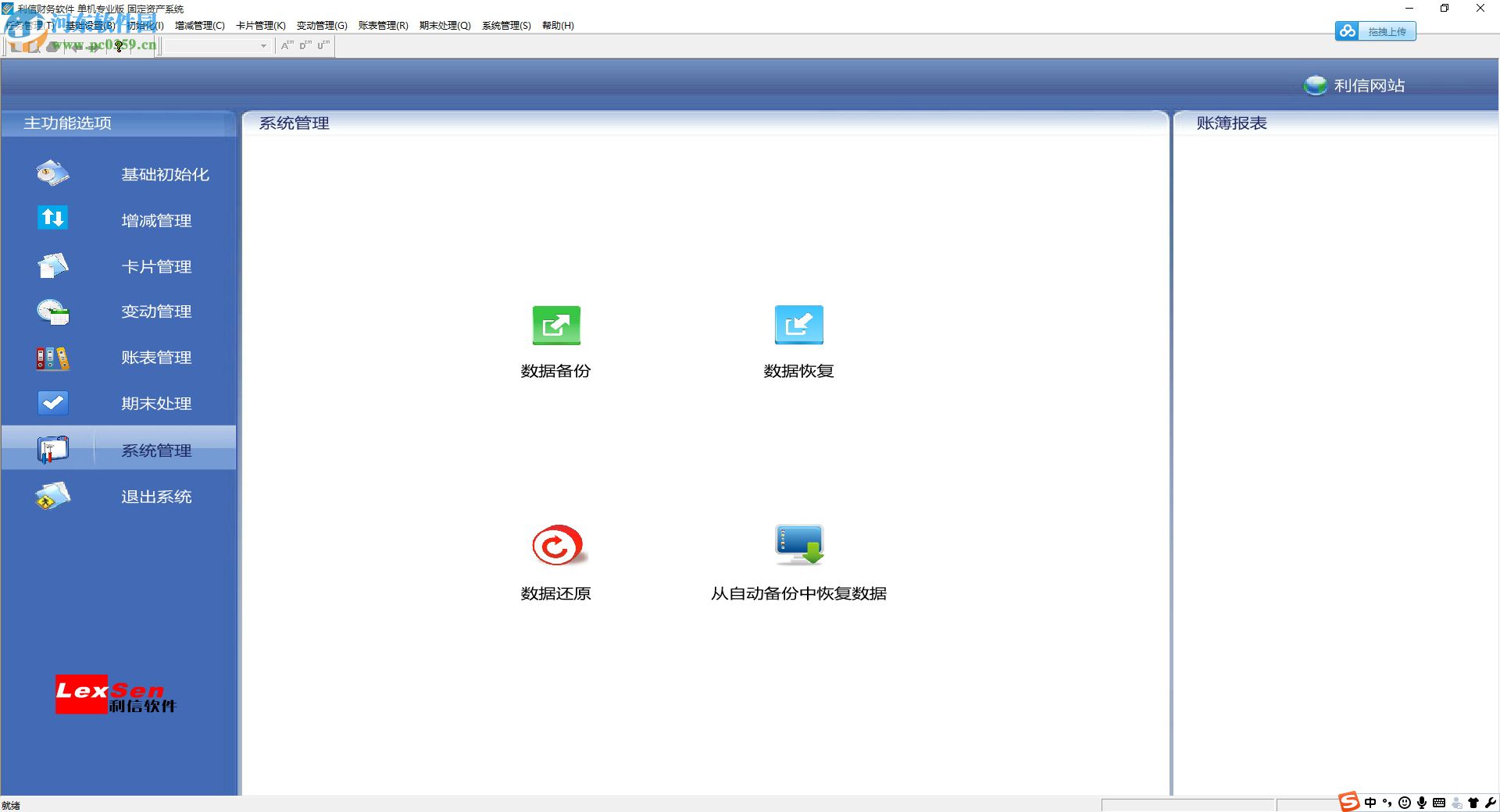This screenshot has width=1500, height=812.
Task: Enable voice input via microphone icon
Action: [1423, 803]
